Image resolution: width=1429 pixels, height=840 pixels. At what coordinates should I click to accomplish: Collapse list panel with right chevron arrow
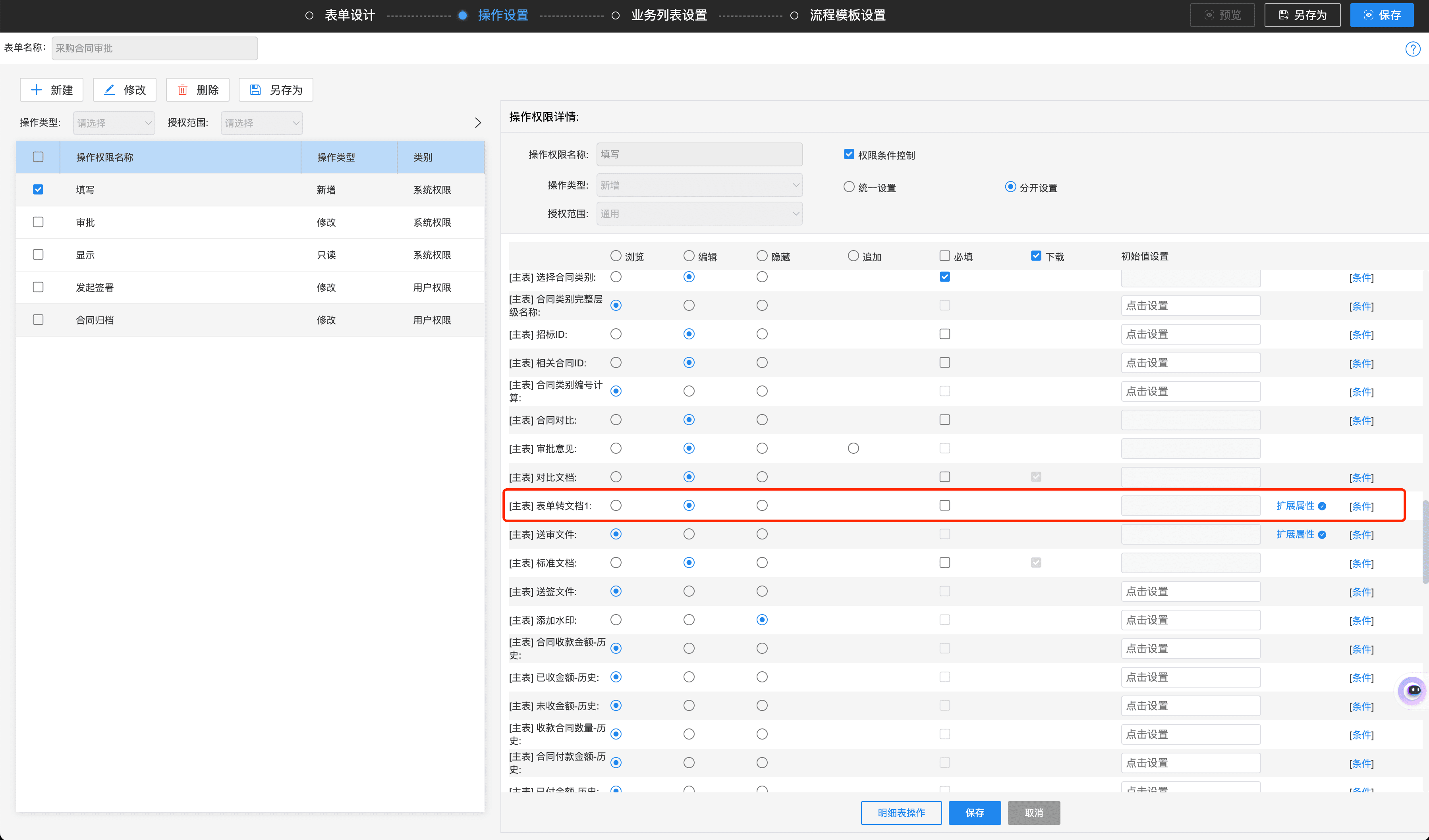click(478, 123)
